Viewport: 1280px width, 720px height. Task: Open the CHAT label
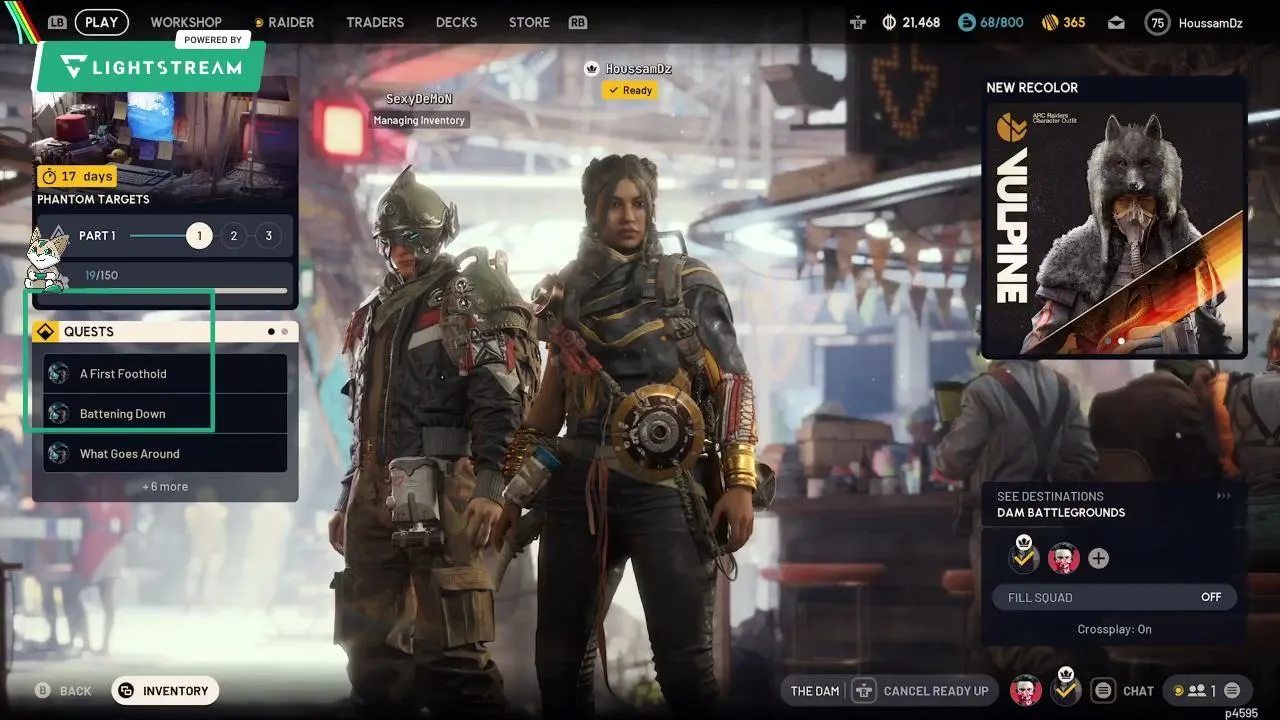coord(1138,691)
